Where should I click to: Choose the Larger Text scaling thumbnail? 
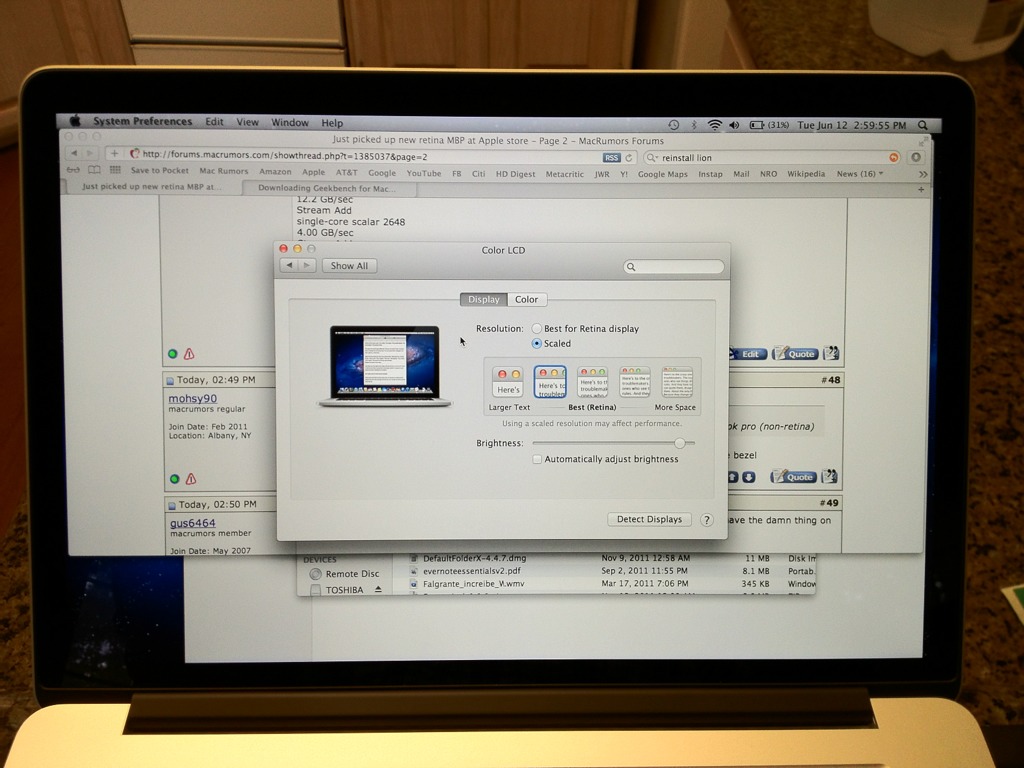[507, 383]
